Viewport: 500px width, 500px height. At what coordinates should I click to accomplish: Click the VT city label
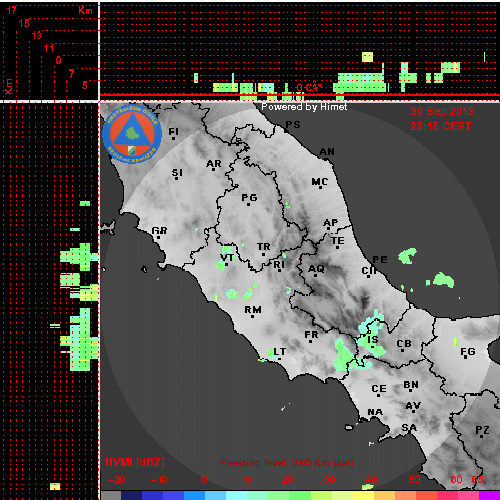click(x=227, y=257)
